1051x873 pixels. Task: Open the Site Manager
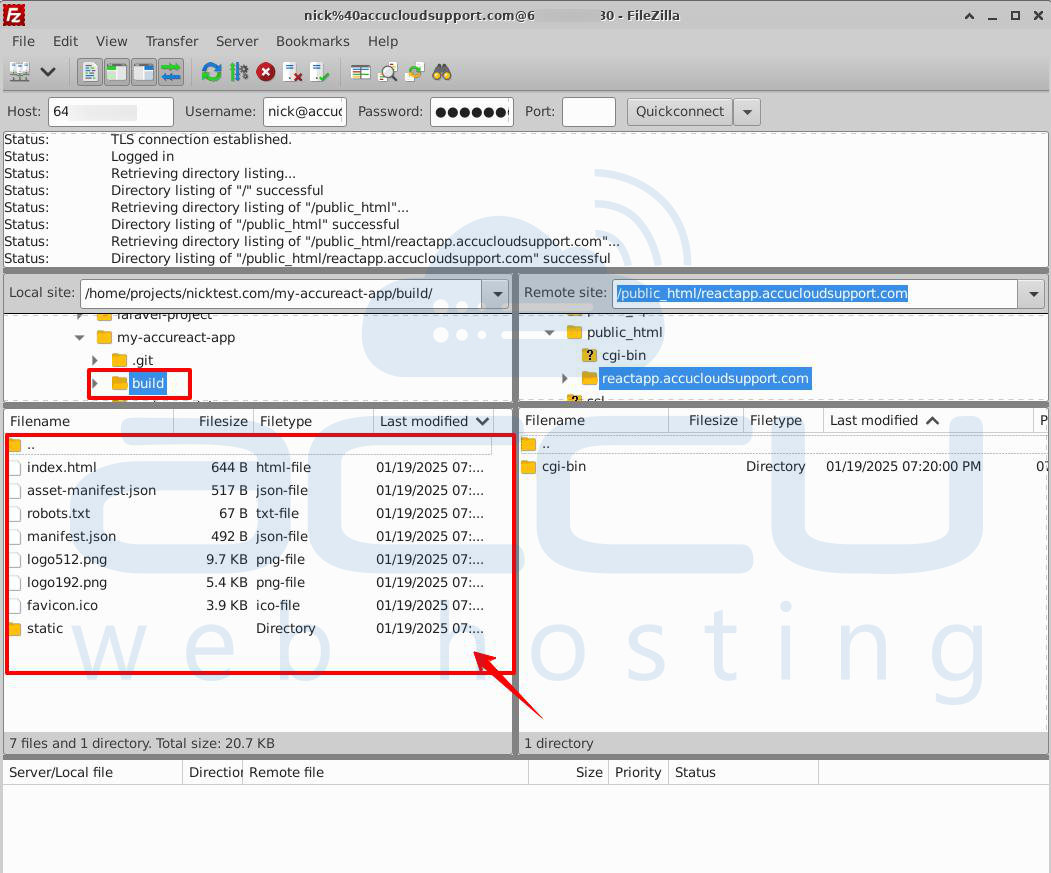(x=19, y=72)
